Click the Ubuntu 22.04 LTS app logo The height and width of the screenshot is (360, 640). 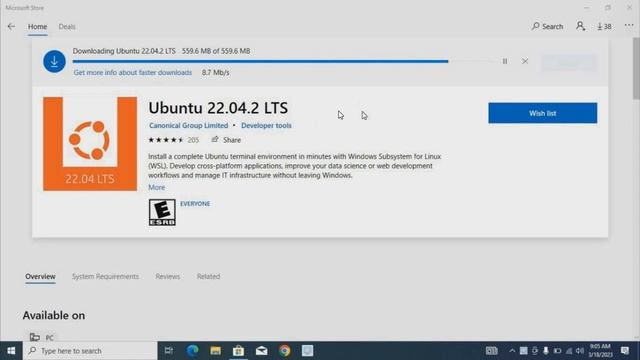90,144
